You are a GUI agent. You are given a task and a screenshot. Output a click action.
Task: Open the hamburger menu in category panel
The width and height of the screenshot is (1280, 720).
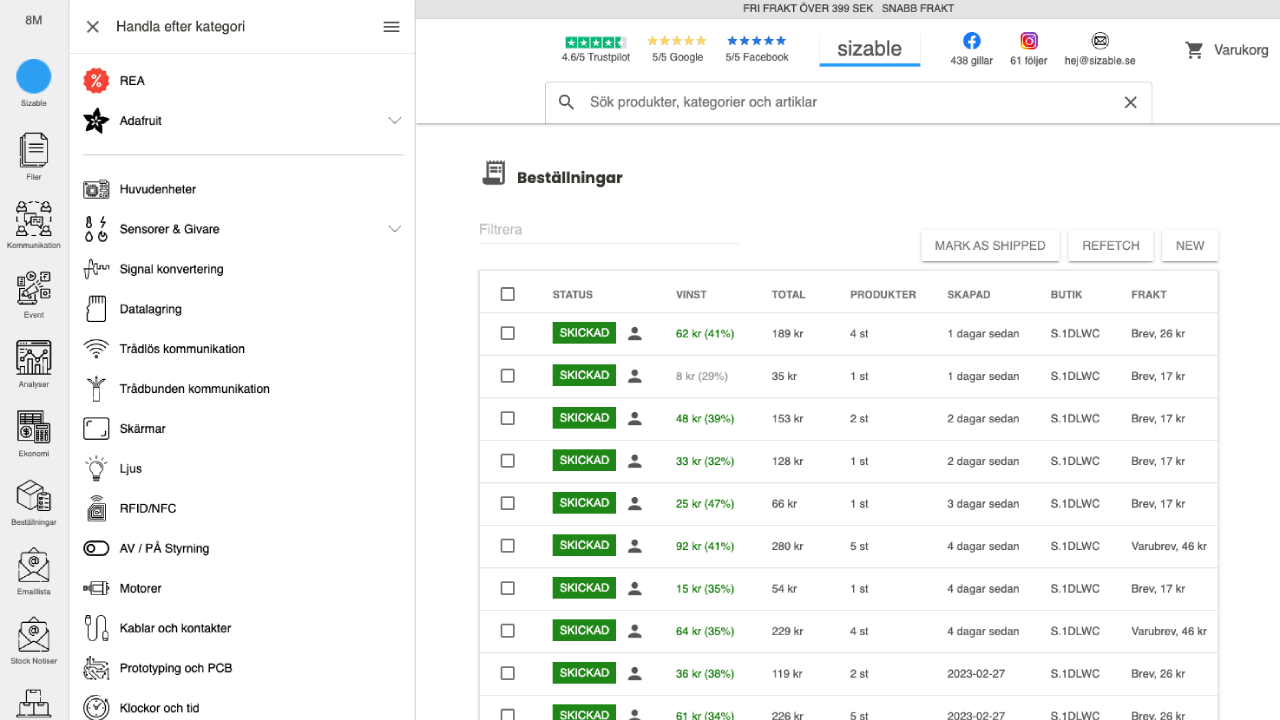click(x=392, y=27)
